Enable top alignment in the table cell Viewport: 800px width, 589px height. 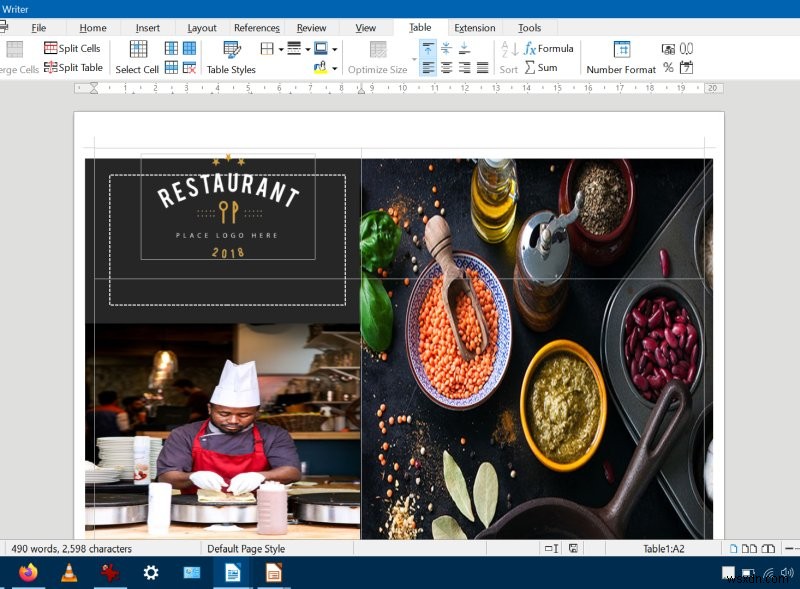pyautogui.click(x=428, y=48)
